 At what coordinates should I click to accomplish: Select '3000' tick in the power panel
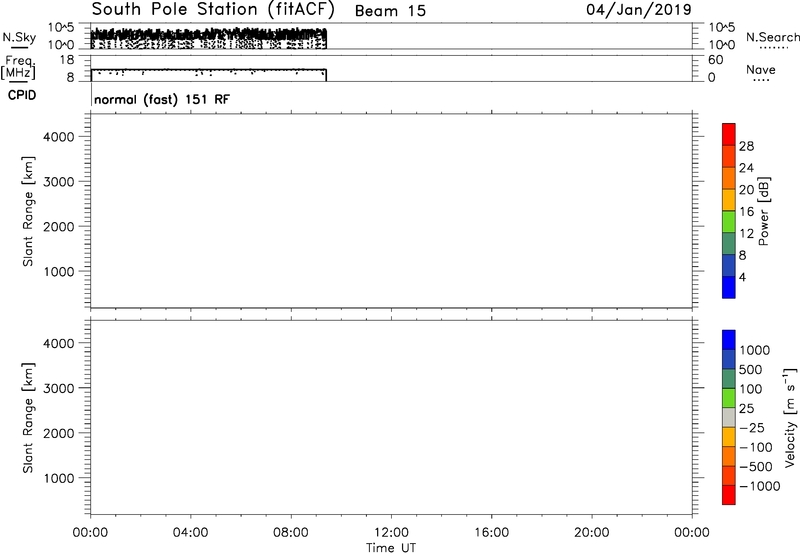59,182
